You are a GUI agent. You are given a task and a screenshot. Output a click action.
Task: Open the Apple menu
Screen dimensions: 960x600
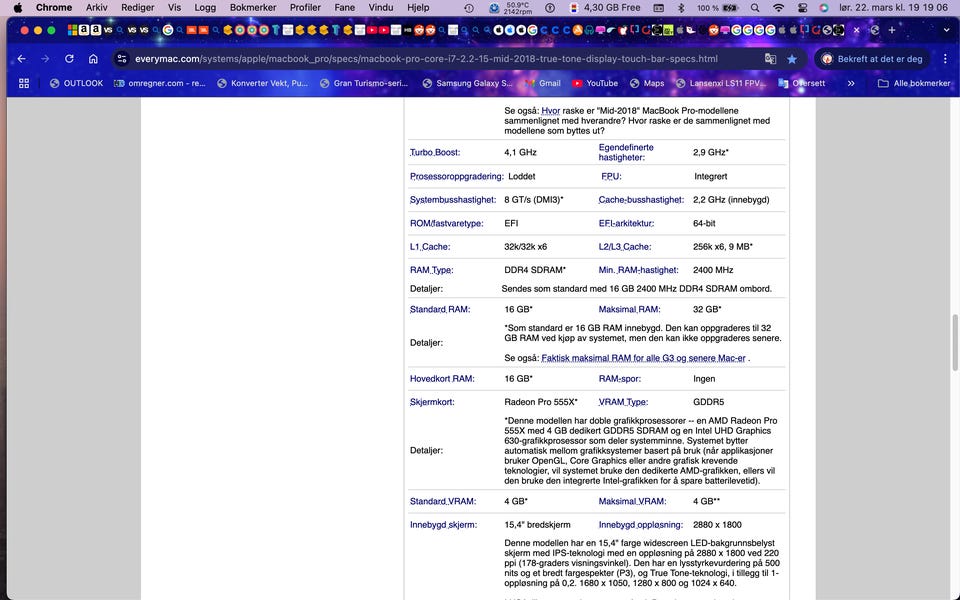[18, 8]
